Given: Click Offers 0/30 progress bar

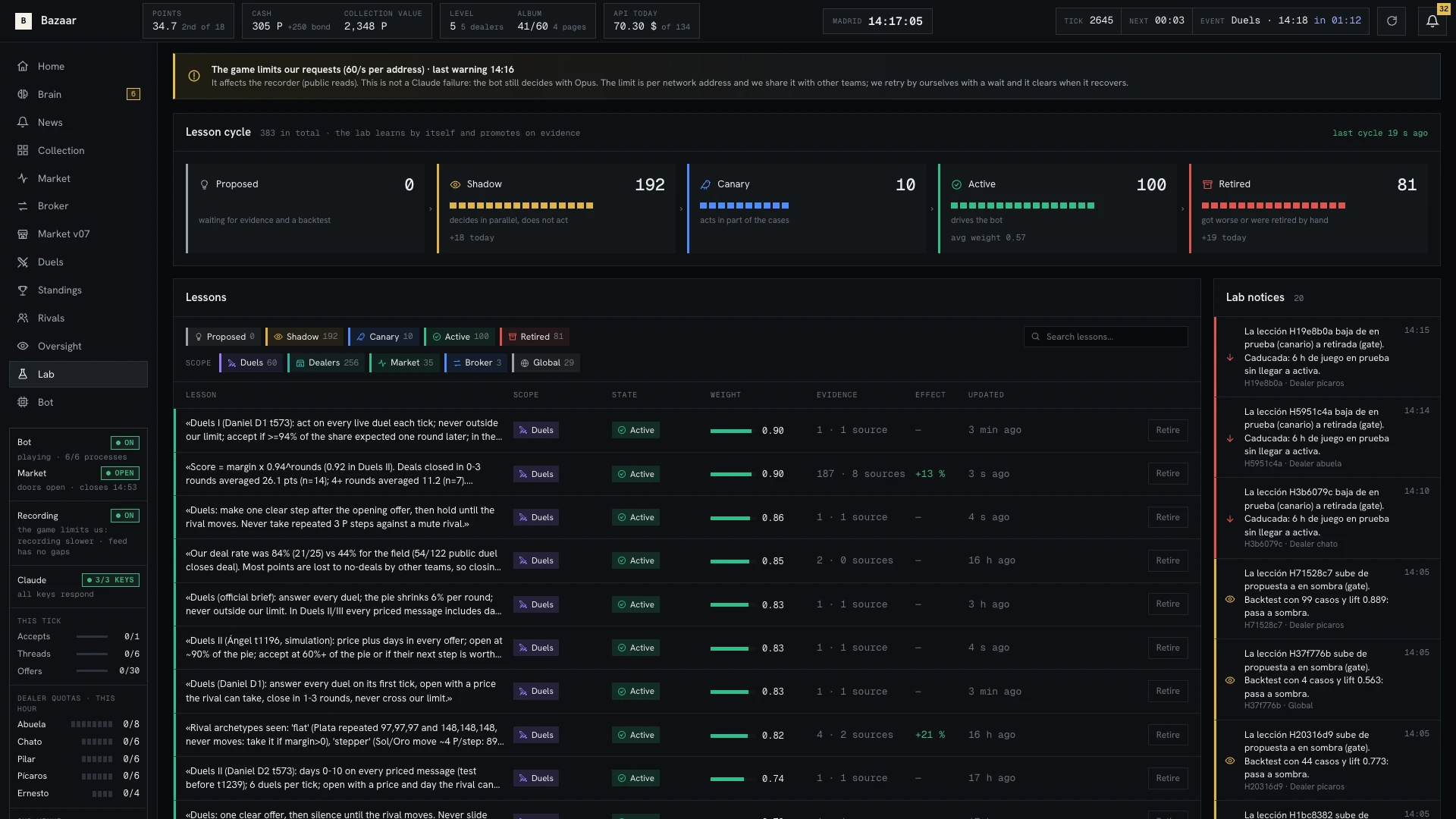Looking at the screenshot, I should click(92, 670).
